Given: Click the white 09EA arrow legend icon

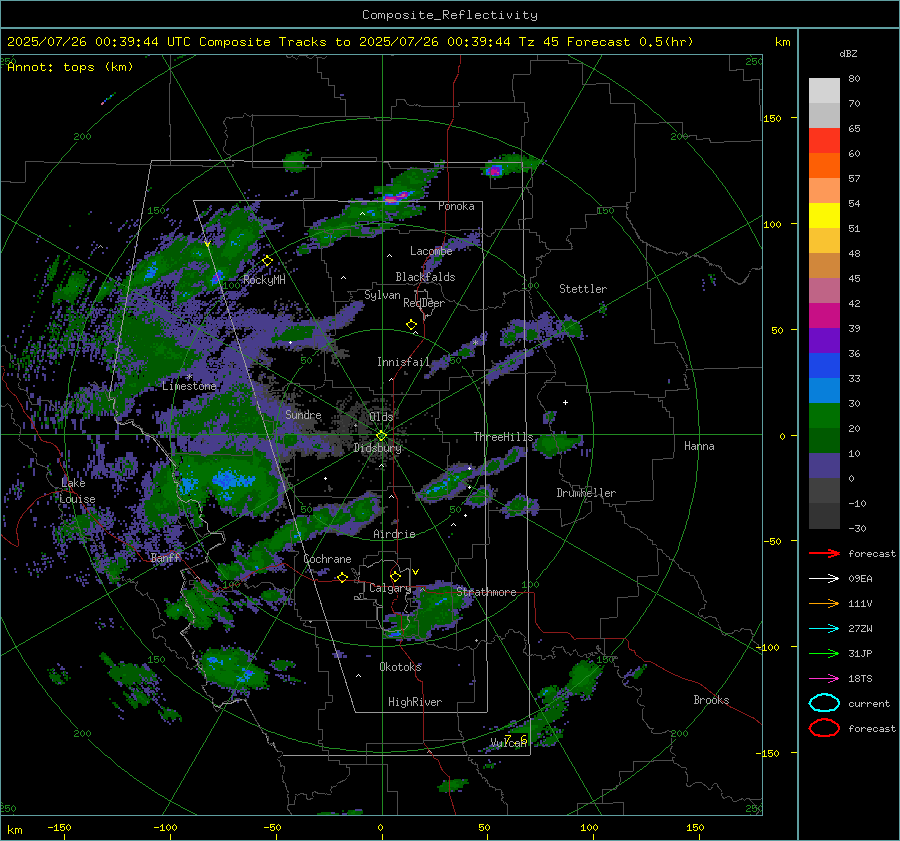Looking at the screenshot, I should point(824,578).
